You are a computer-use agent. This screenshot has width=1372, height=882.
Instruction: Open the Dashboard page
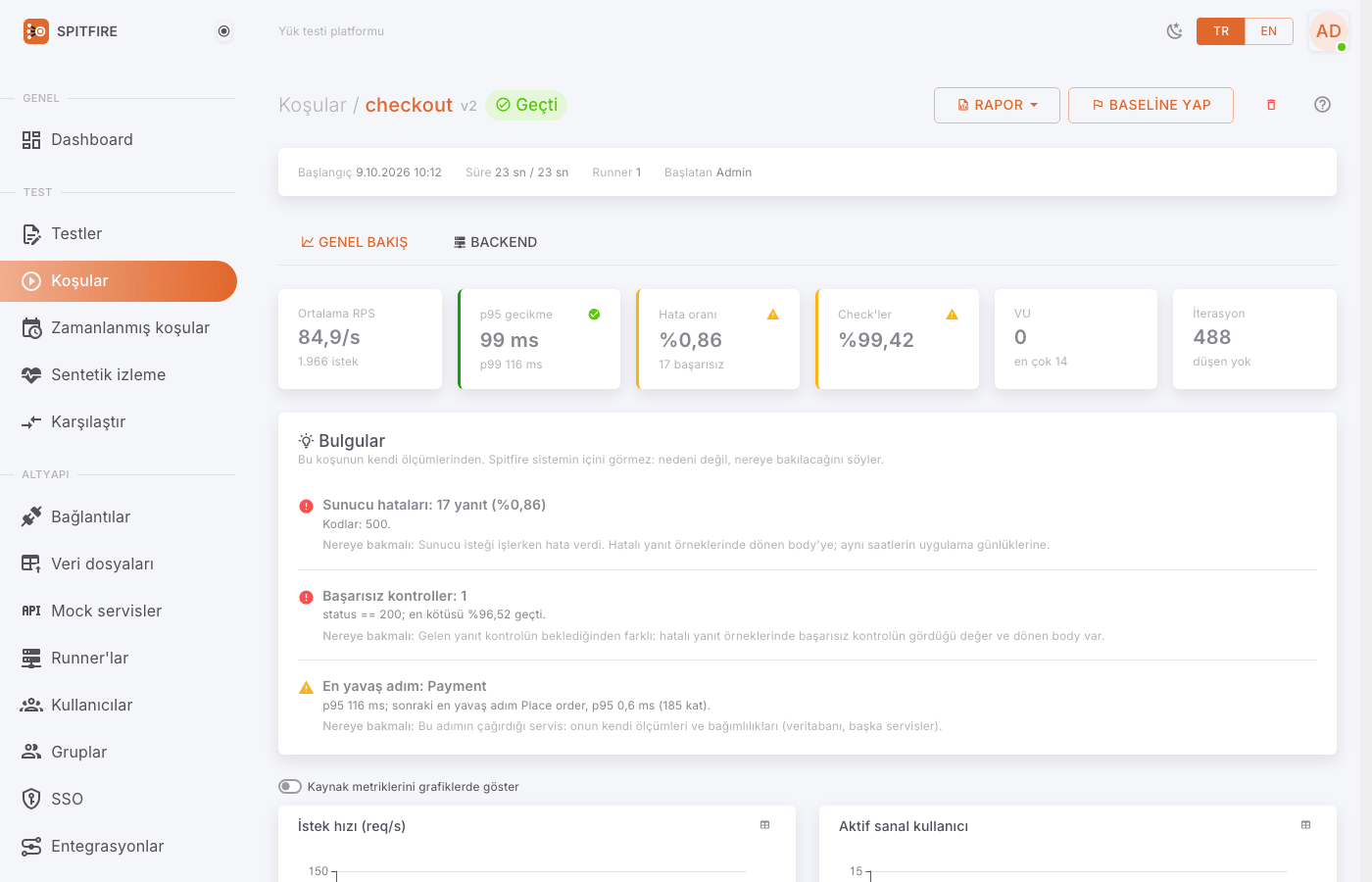[119, 139]
